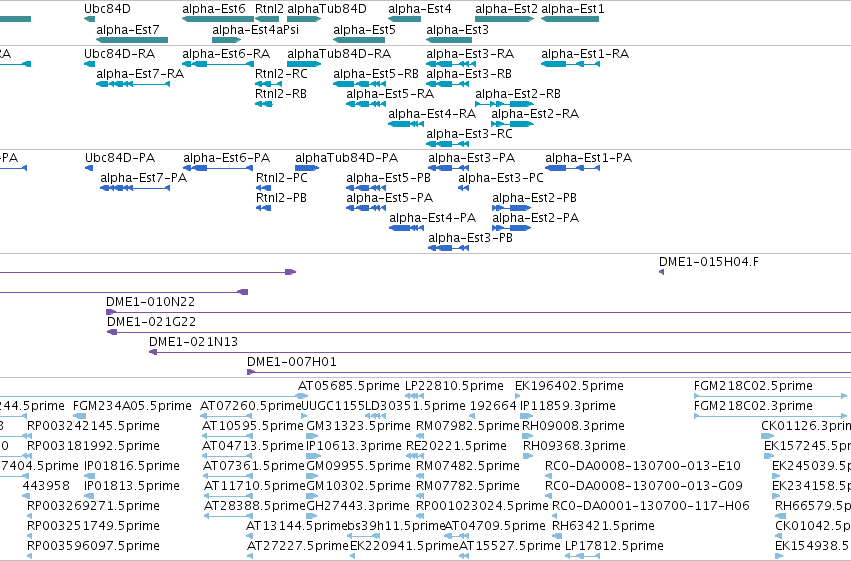Open the Rtnl2-RB transcript label

pyautogui.click(x=281, y=93)
